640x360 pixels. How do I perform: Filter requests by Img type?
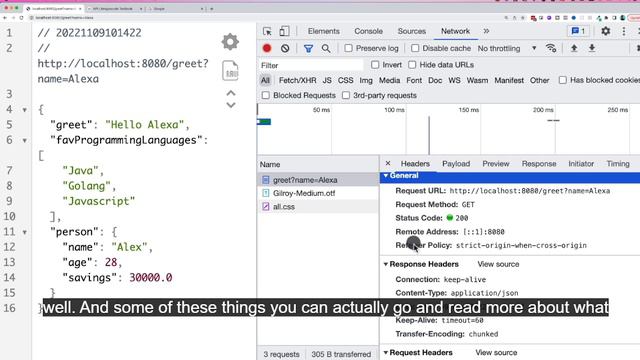366,80
